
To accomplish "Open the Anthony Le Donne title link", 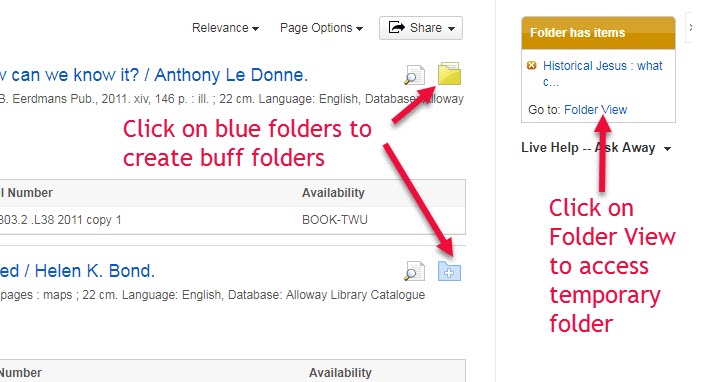I will pyautogui.click(x=154, y=75).
